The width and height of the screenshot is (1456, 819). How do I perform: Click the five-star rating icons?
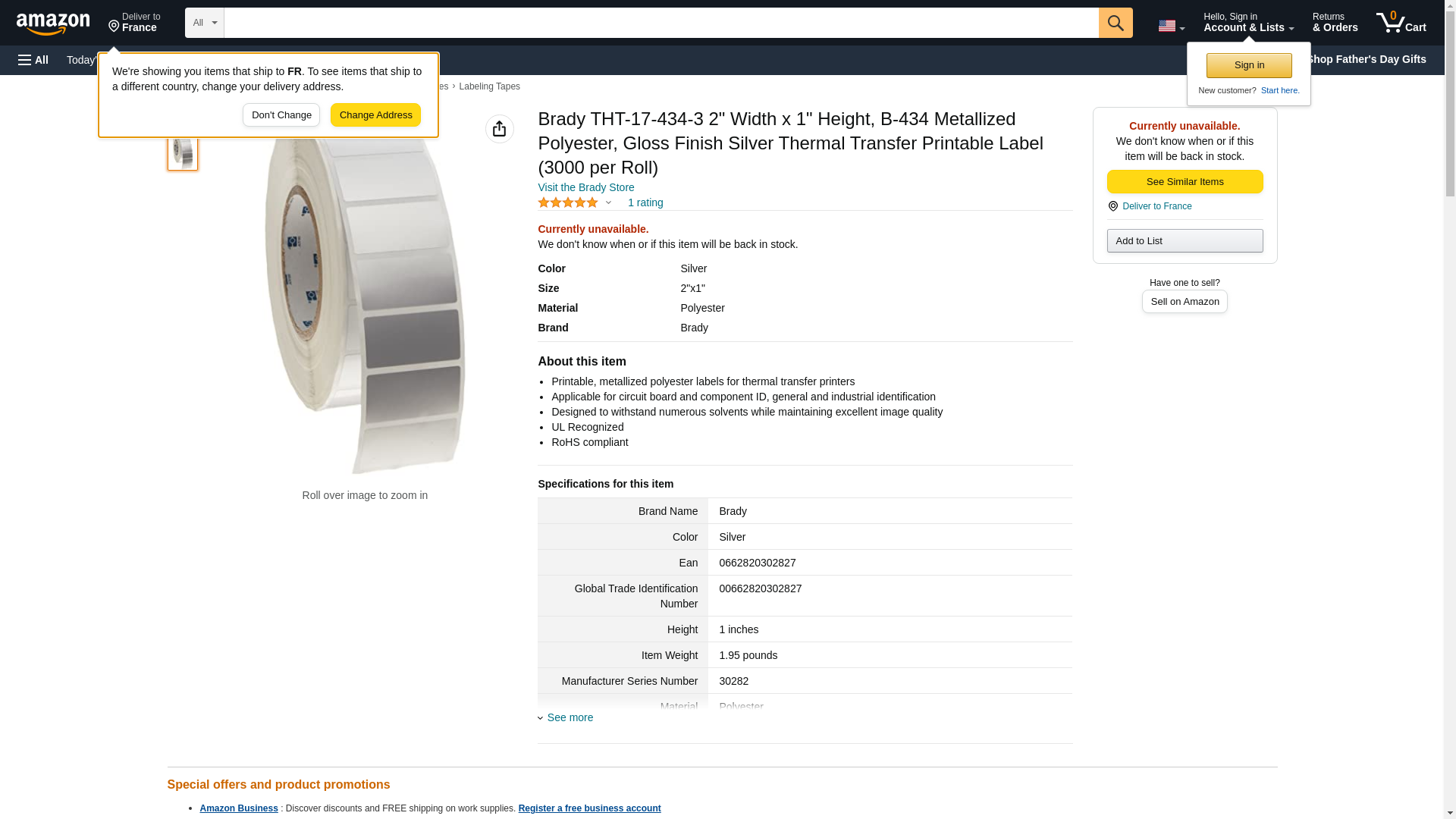568,202
